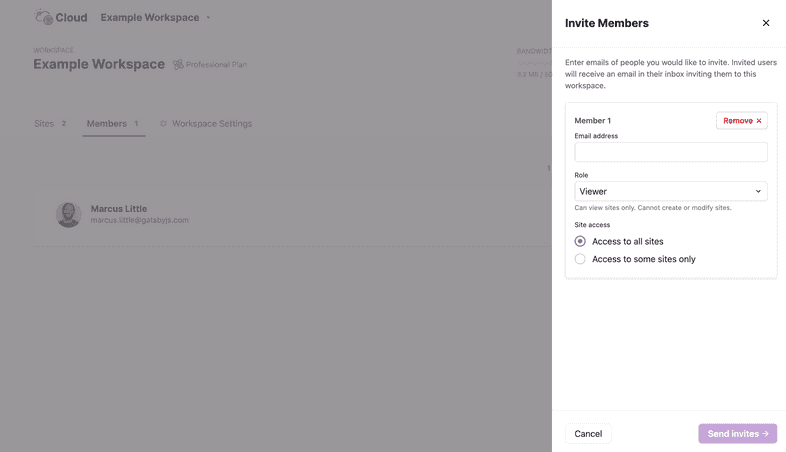Click the Send invites button
Screen dimensions: 786x452
click(737, 434)
